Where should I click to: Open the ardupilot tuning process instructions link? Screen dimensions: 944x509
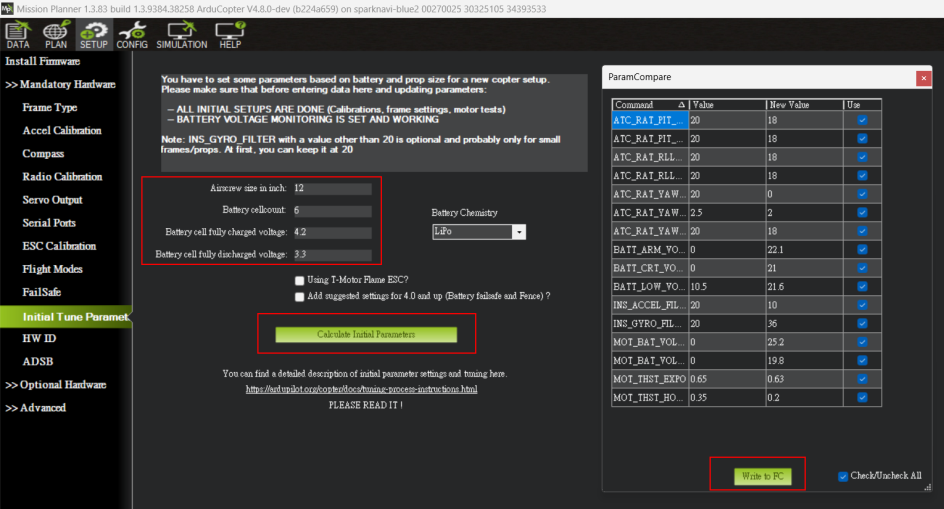361,389
